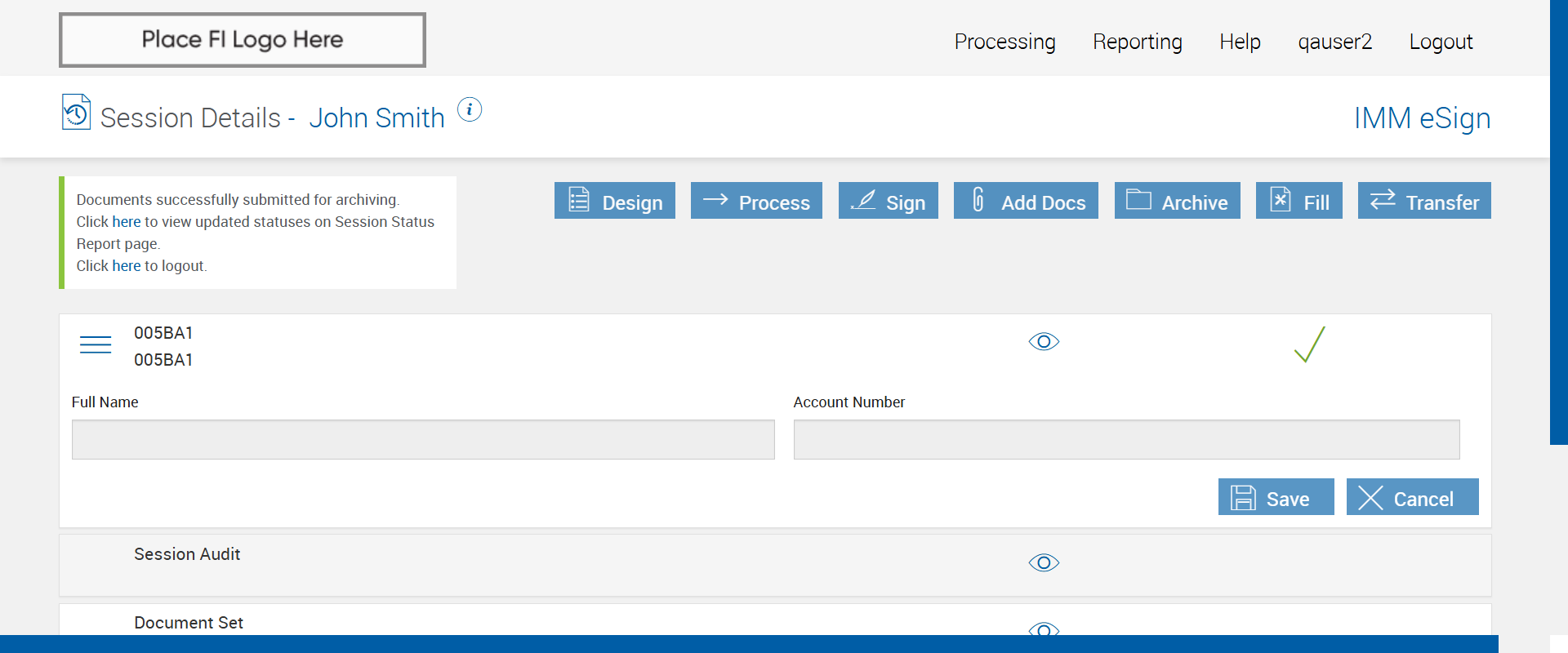Select the Document Set row label
This screenshot has width=1568, height=653.
[x=189, y=623]
